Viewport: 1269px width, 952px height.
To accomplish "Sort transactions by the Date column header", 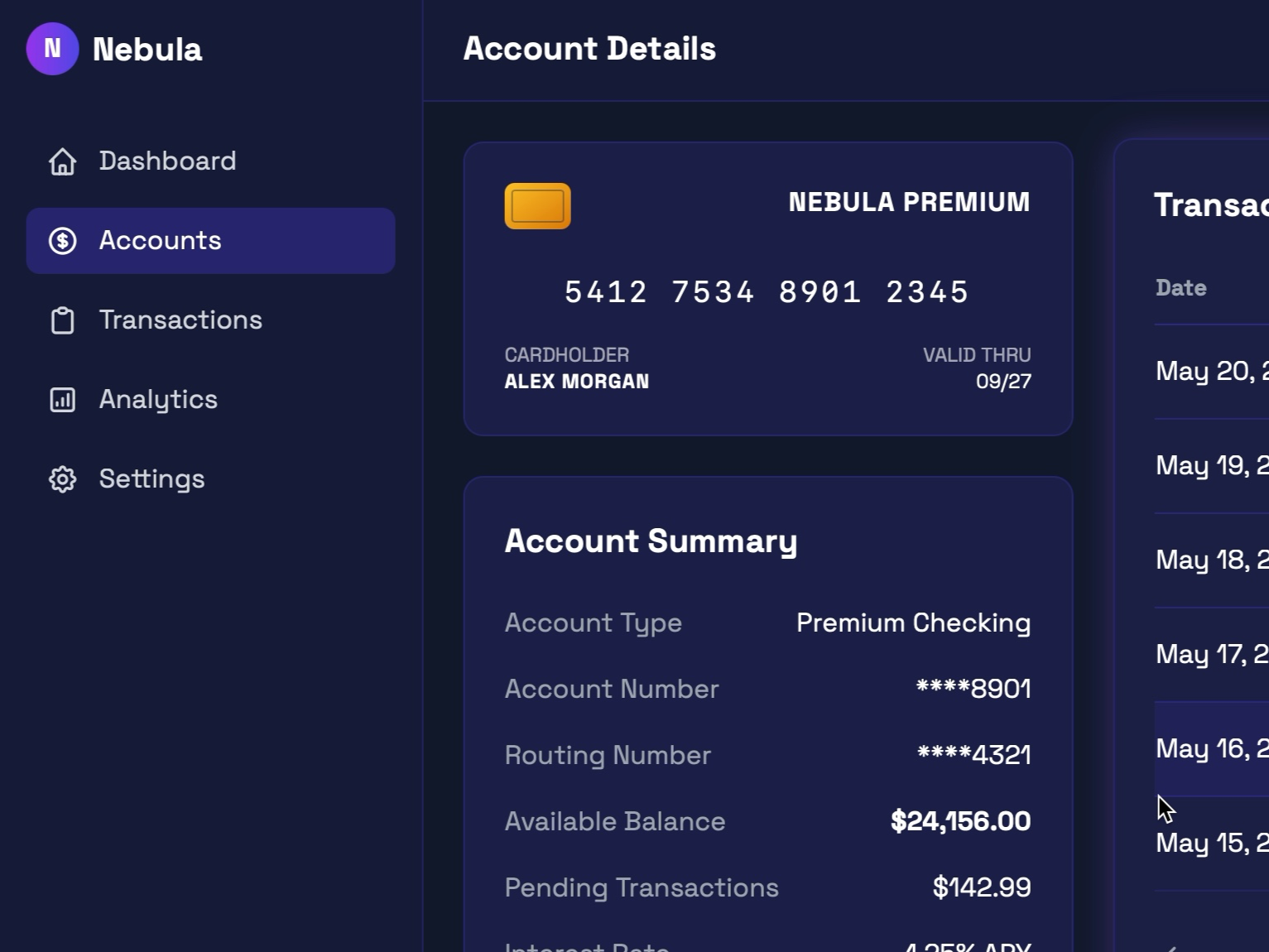I will [1181, 287].
